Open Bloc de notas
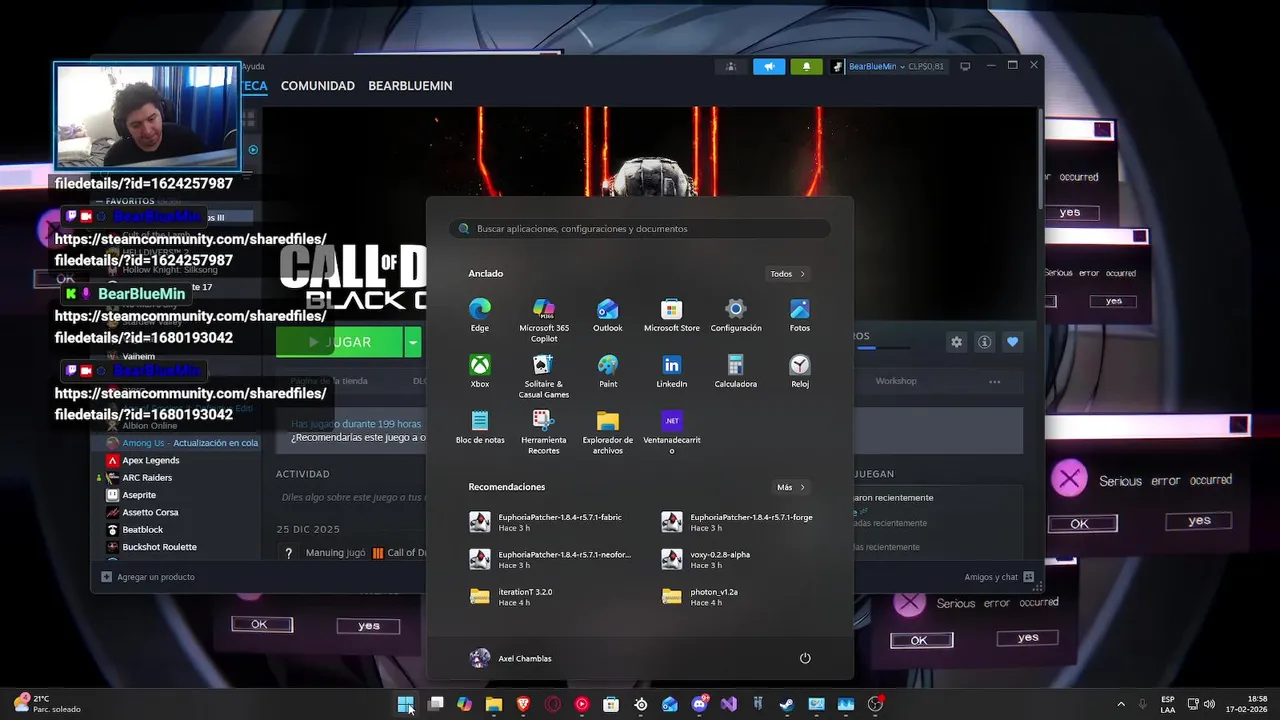The height and width of the screenshot is (720, 1280). [x=480, y=428]
